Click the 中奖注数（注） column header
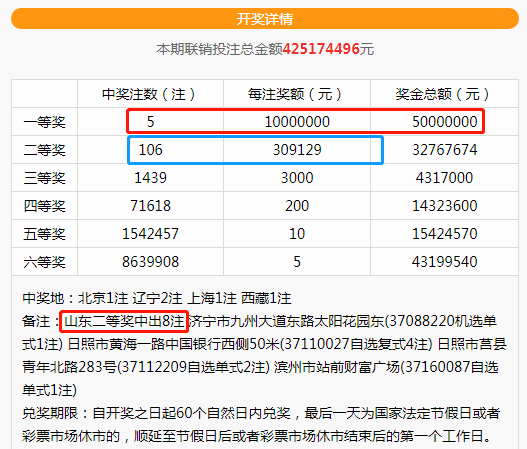This screenshot has height=449, width=527. point(150,94)
